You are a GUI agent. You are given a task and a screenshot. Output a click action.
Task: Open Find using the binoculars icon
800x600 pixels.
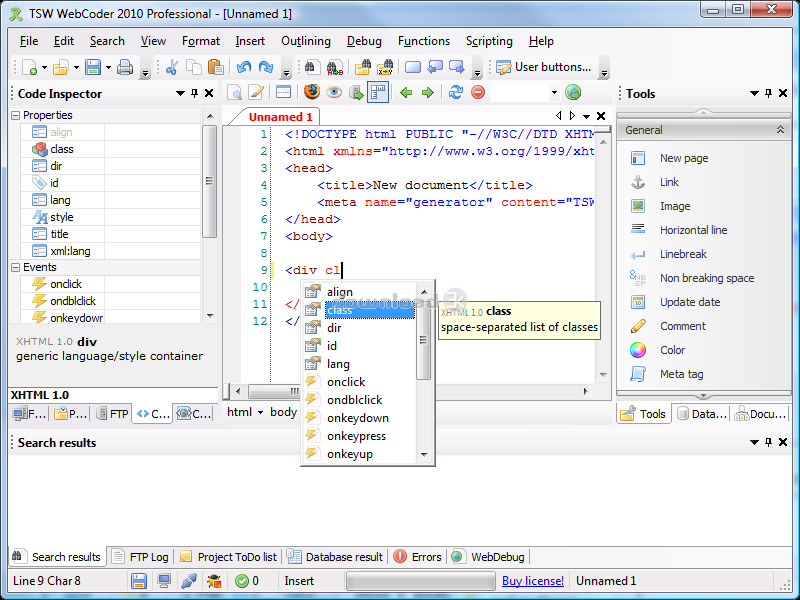click(x=312, y=67)
